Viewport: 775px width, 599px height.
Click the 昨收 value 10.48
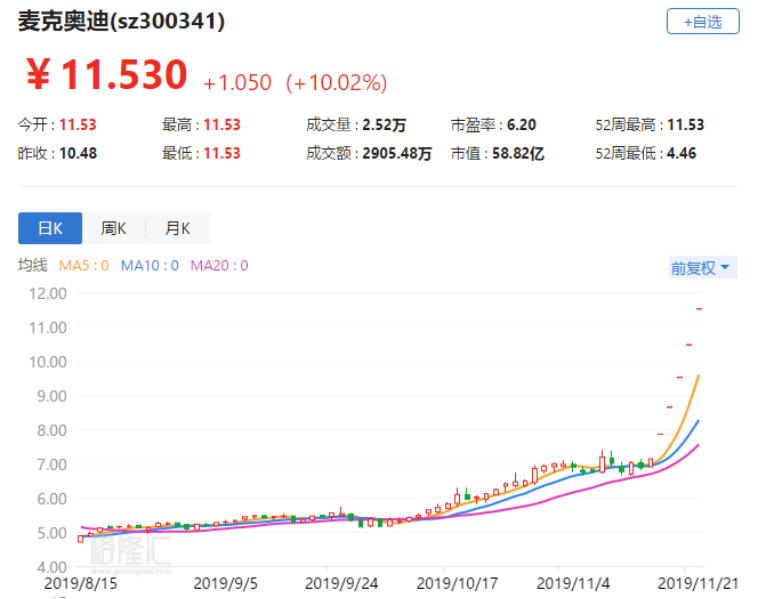[x=78, y=153]
